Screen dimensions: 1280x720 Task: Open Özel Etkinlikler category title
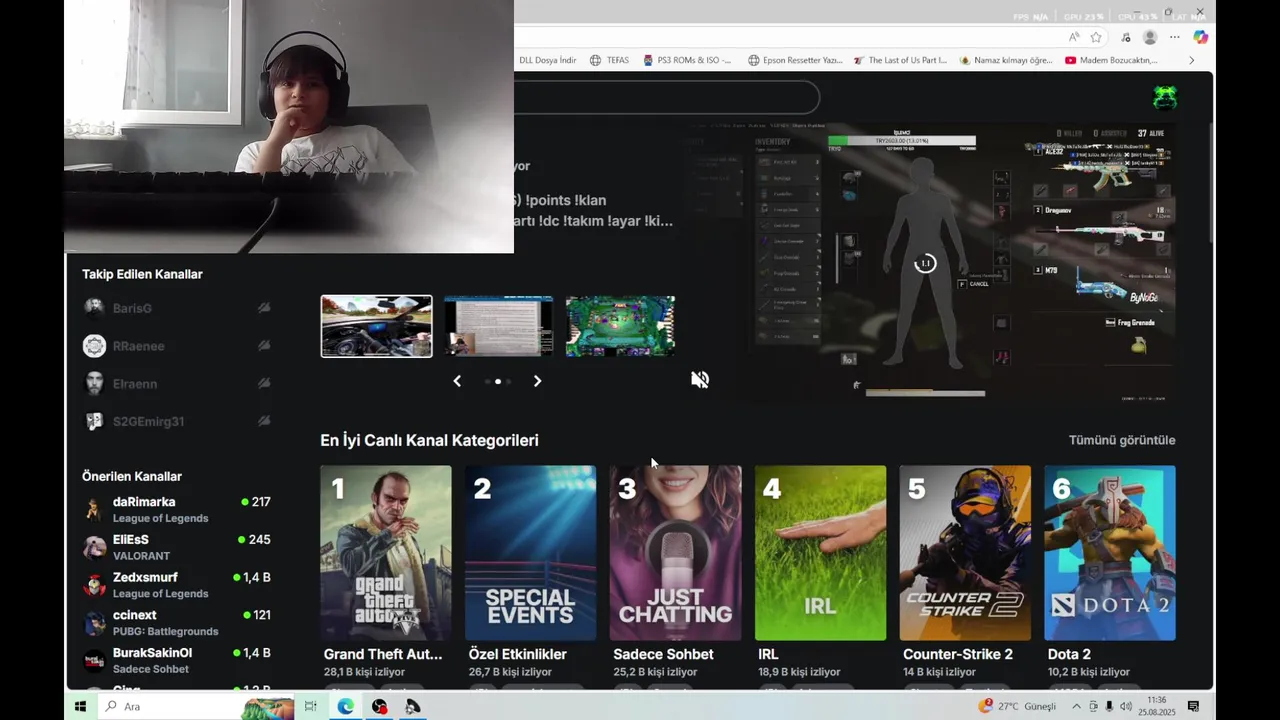click(518, 654)
